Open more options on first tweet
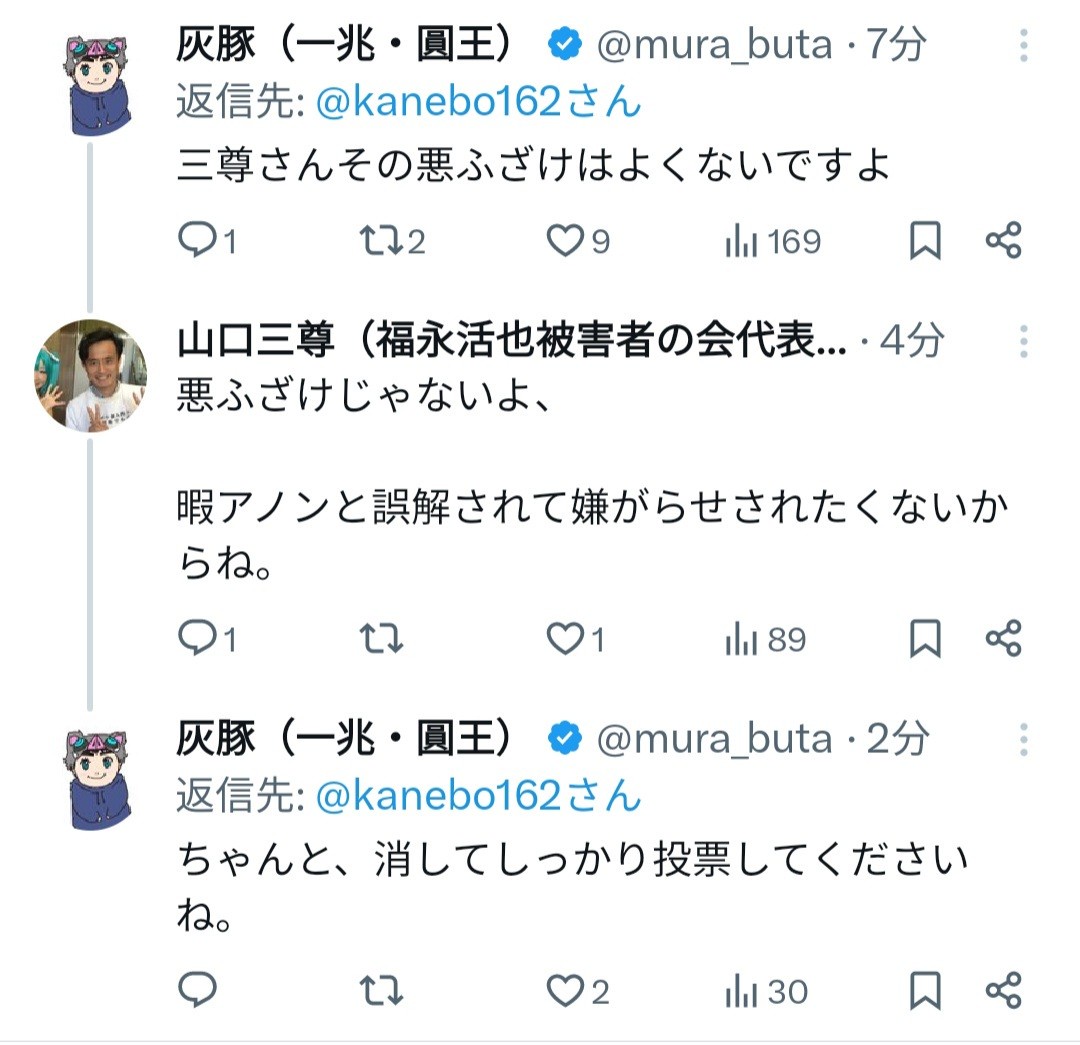The width and height of the screenshot is (1080, 1045). tap(1024, 45)
